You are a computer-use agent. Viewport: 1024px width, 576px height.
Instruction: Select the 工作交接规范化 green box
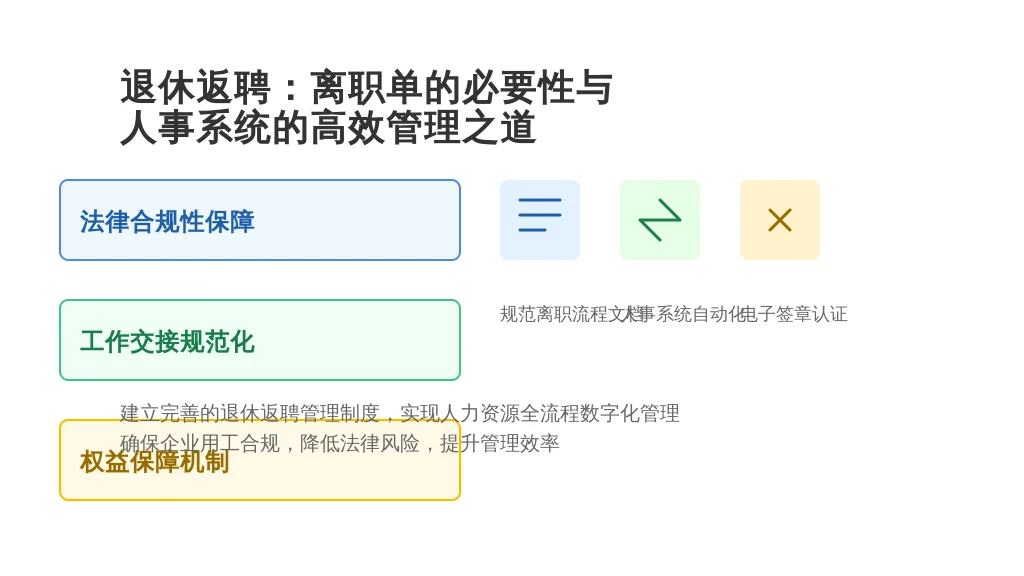[260, 340]
